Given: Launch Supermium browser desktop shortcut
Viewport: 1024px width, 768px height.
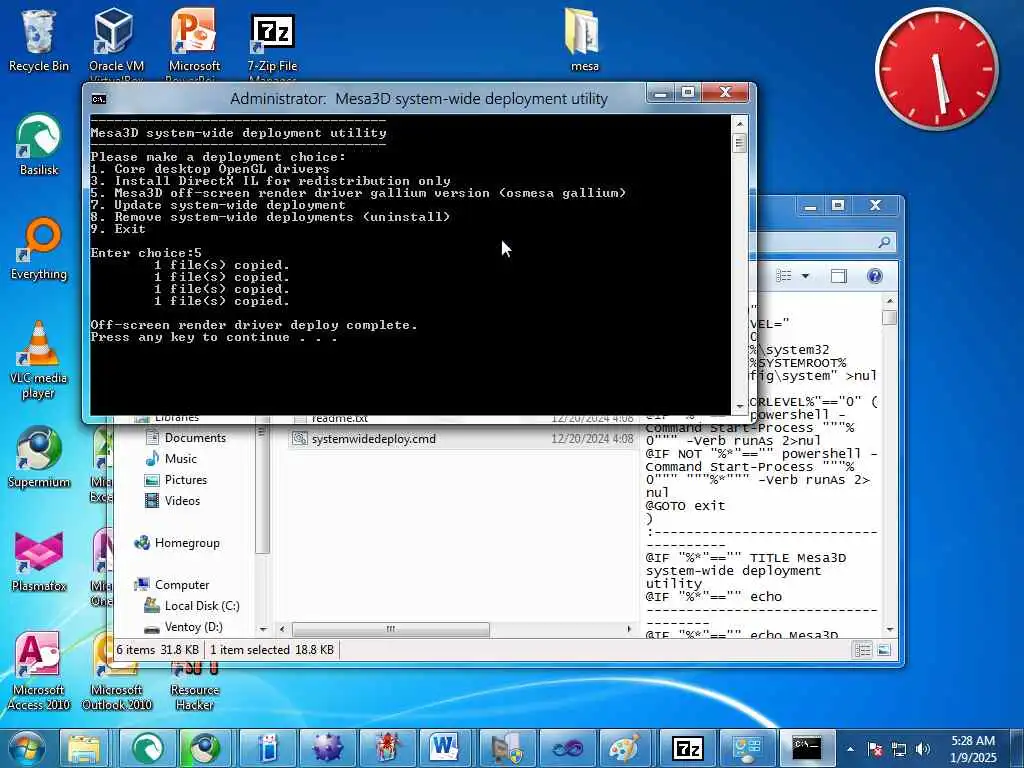Looking at the screenshot, I should click(x=39, y=457).
